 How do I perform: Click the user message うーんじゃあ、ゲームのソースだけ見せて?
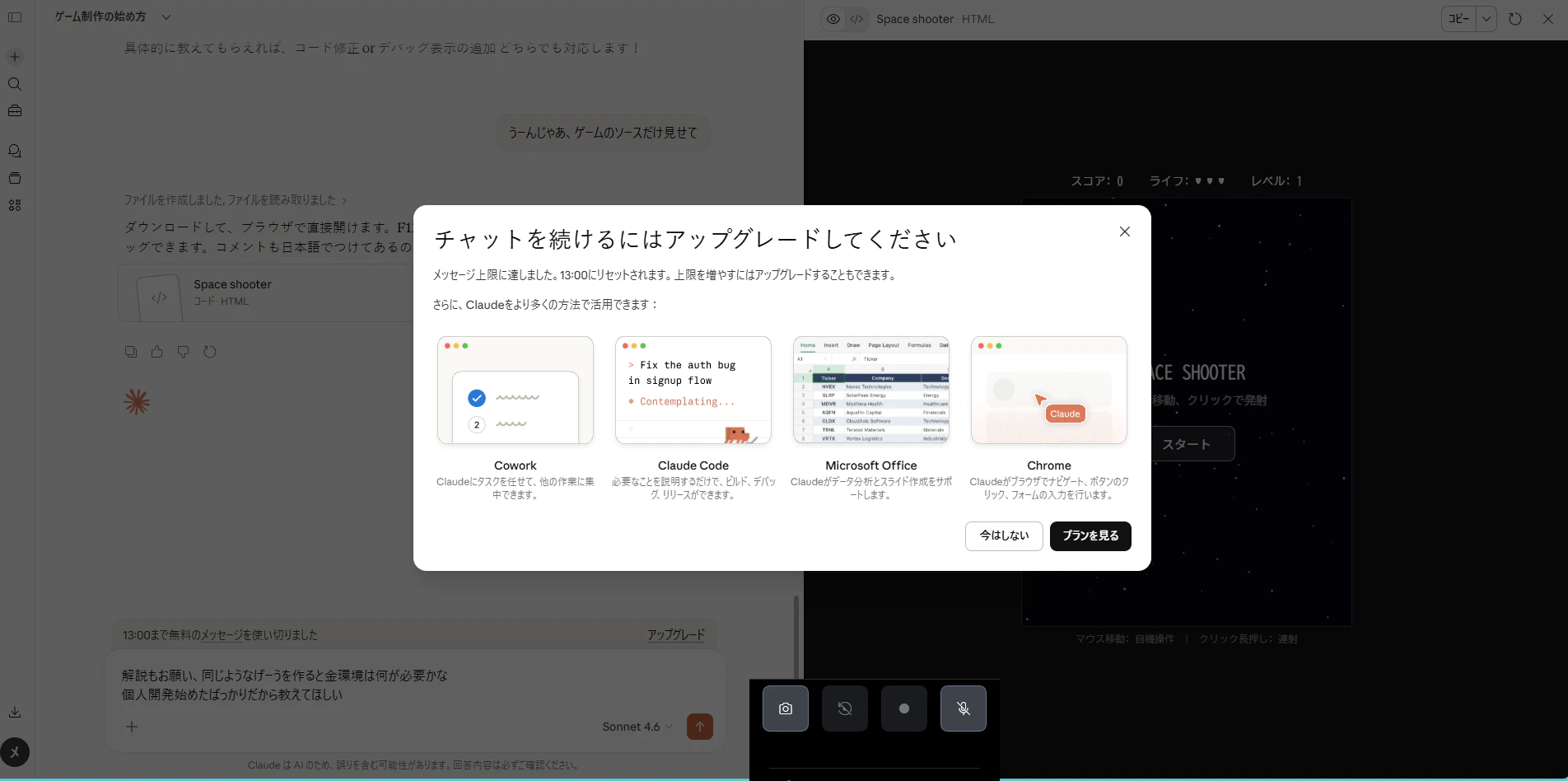pos(603,133)
